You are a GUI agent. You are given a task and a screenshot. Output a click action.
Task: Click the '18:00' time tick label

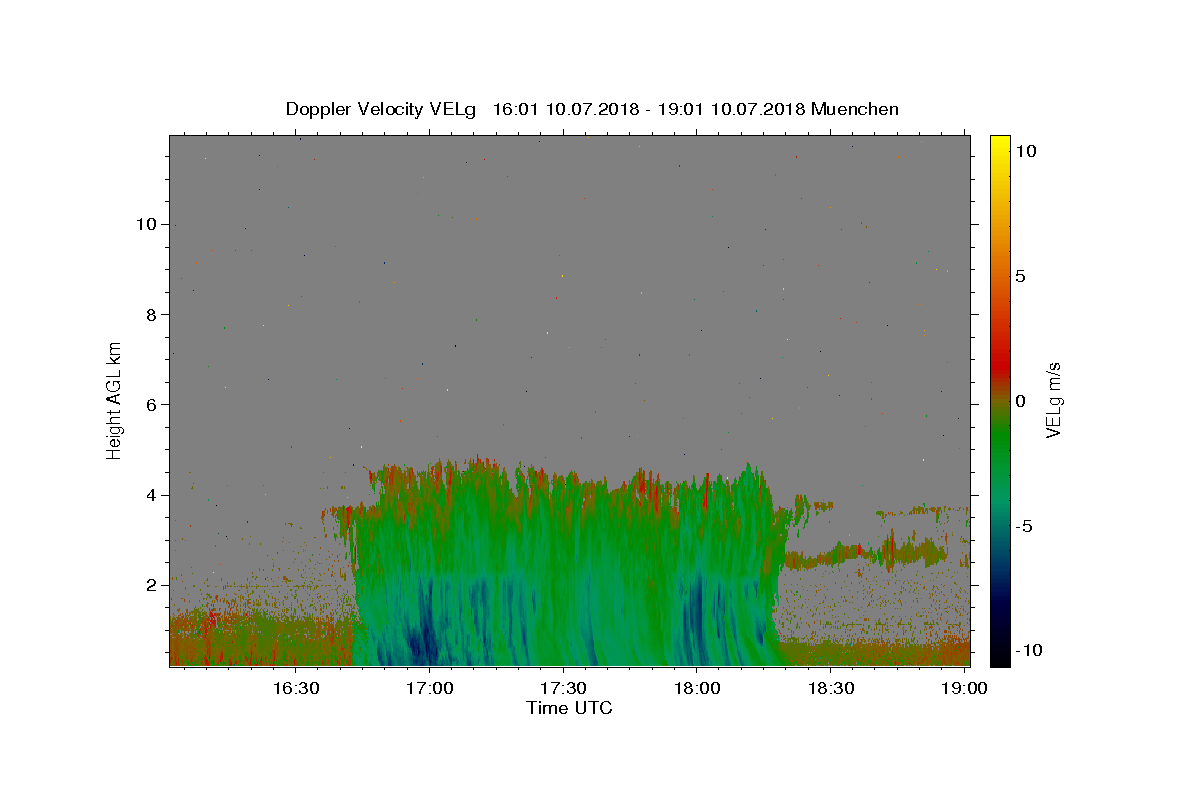tap(697, 688)
